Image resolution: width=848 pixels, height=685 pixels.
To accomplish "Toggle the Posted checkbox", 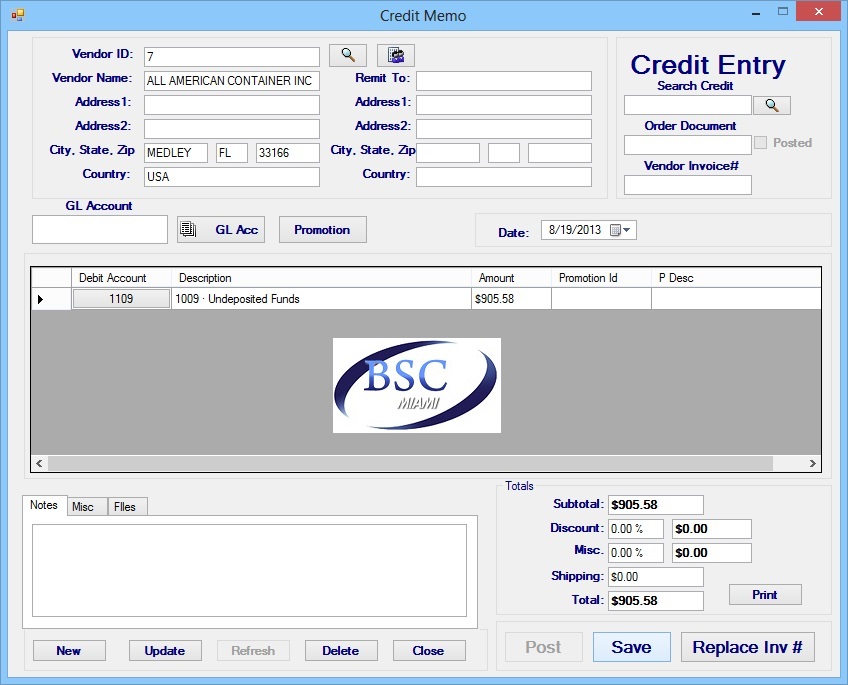I will pyautogui.click(x=760, y=143).
